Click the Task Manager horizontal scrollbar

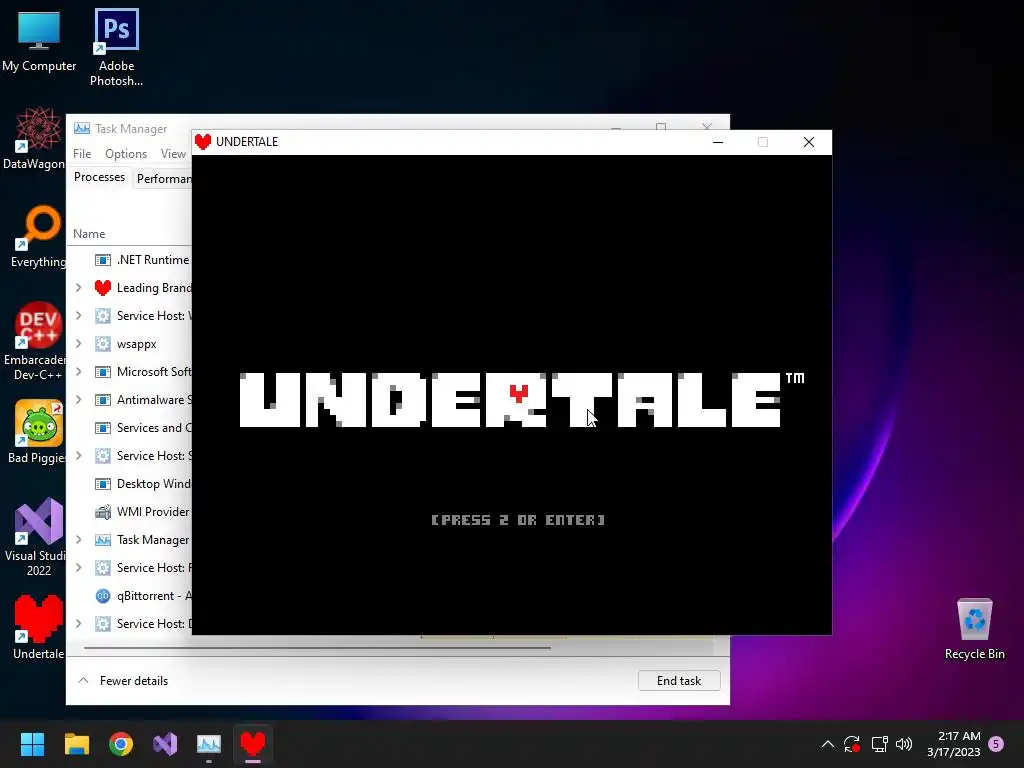[317, 648]
